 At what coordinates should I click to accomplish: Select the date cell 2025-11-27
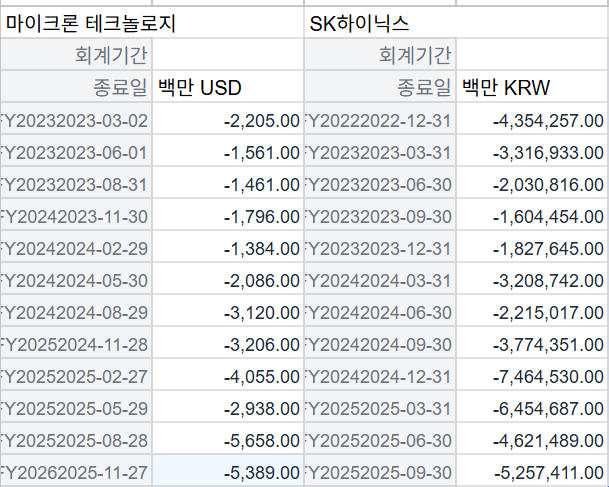[x=76, y=471]
